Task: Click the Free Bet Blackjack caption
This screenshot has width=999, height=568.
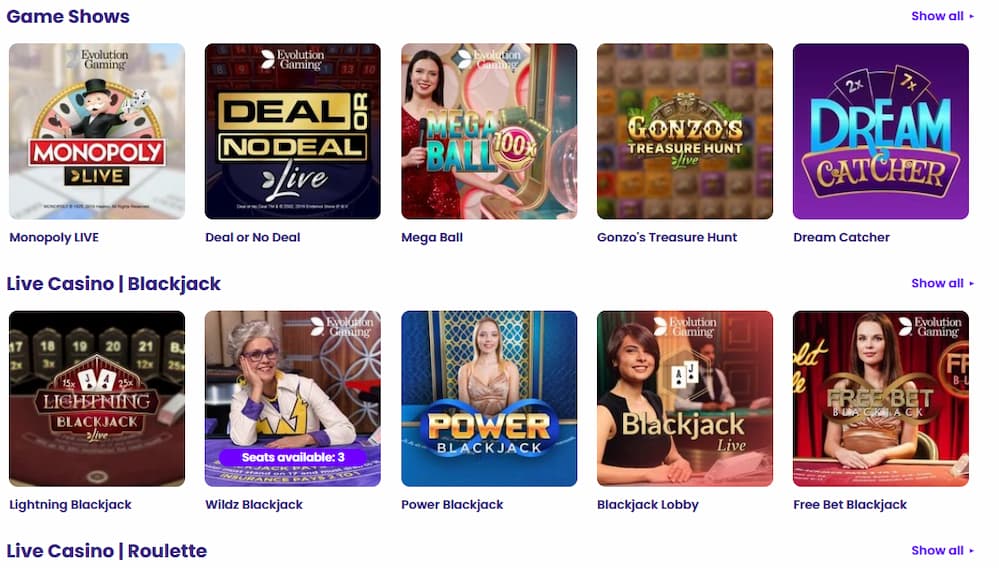Action: pos(850,505)
